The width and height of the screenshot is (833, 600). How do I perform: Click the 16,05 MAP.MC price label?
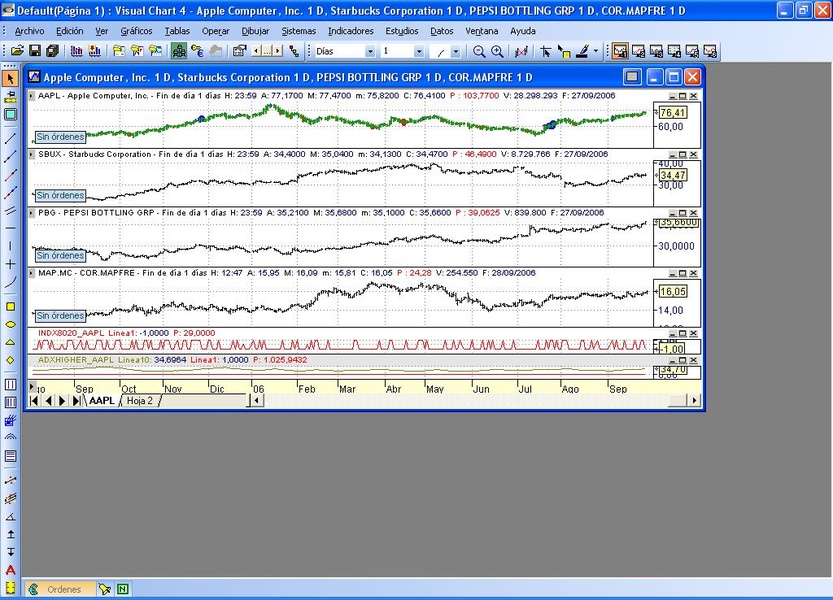pyautogui.click(x=673, y=291)
